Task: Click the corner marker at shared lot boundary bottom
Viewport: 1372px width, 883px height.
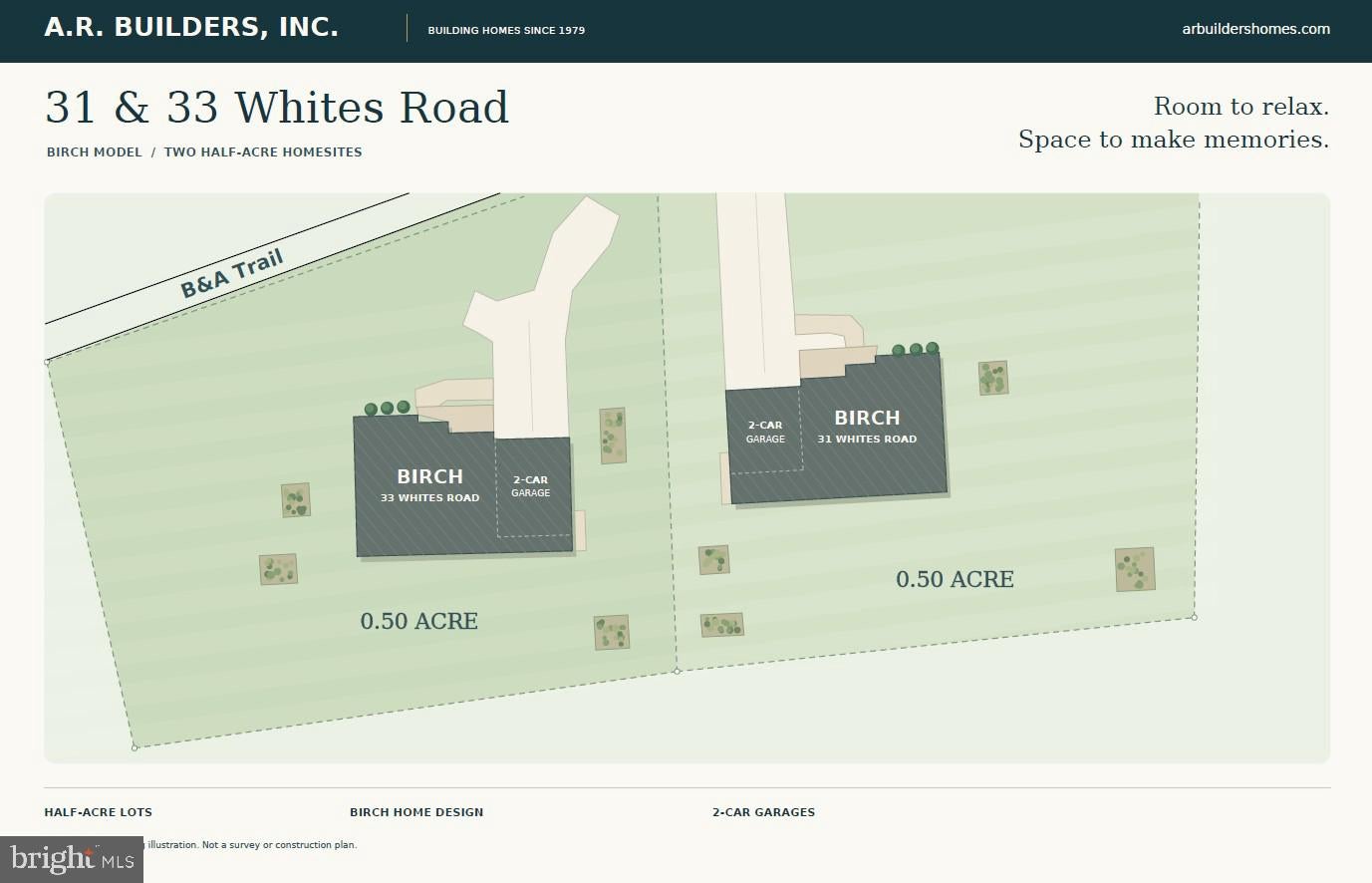Action: pyautogui.click(x=678, y=671)
